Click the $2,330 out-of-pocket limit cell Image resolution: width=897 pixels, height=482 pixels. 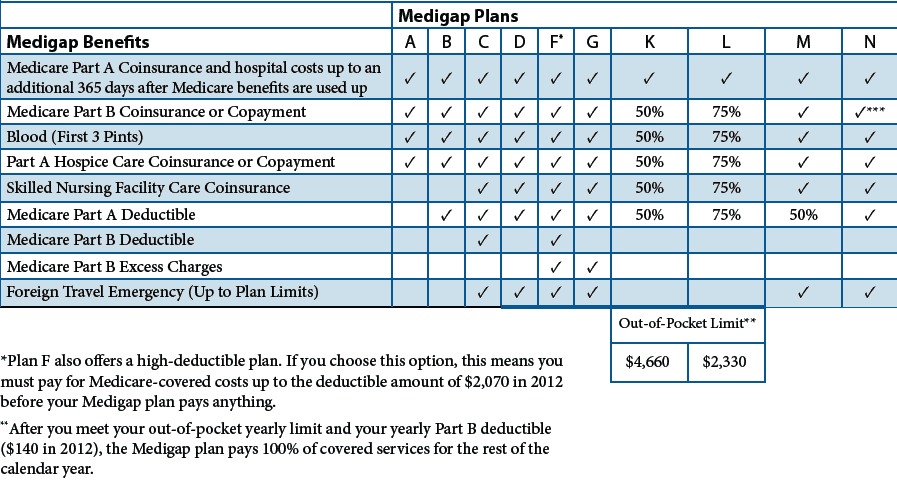(x=725, y=362)
